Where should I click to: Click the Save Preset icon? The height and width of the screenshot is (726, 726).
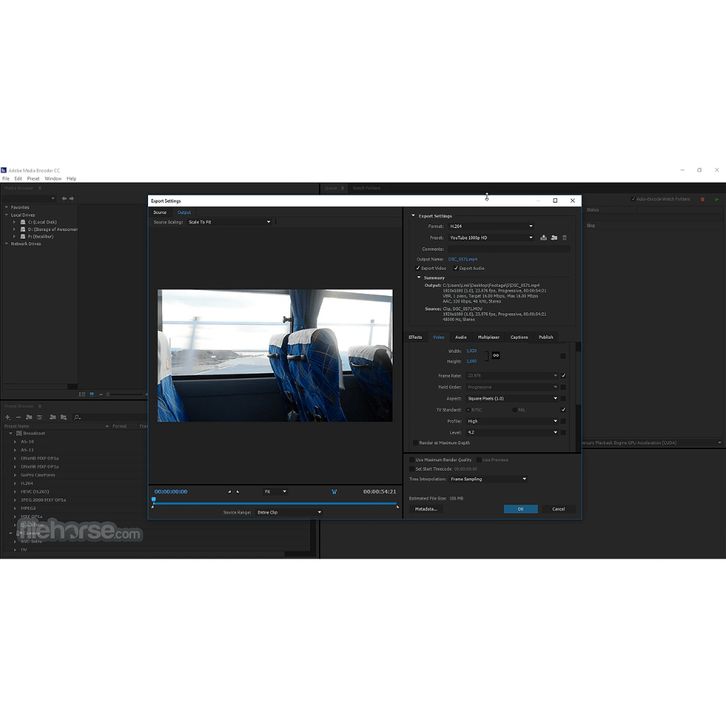point(543,238)
